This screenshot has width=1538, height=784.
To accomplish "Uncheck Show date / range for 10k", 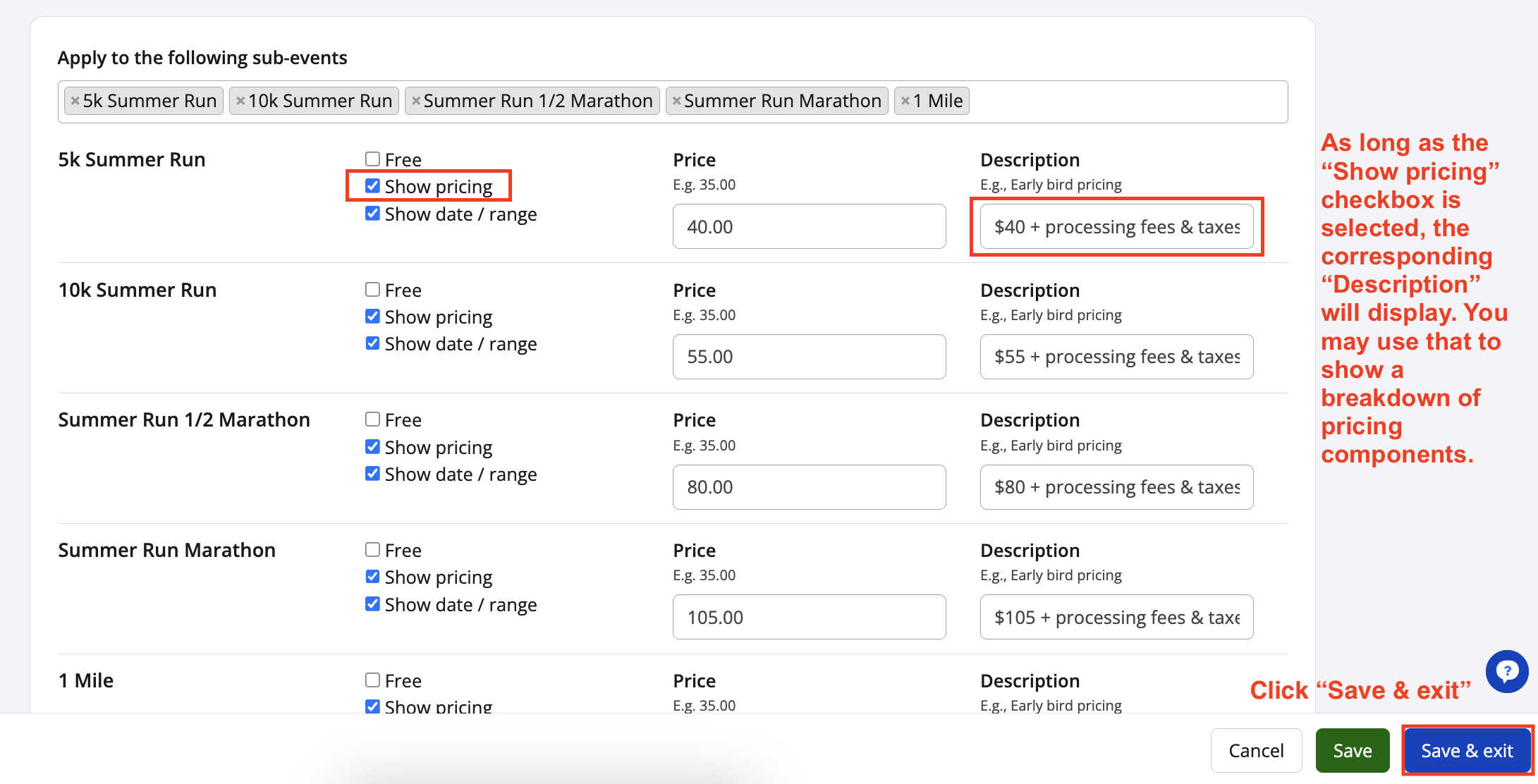I will point(372,343).
